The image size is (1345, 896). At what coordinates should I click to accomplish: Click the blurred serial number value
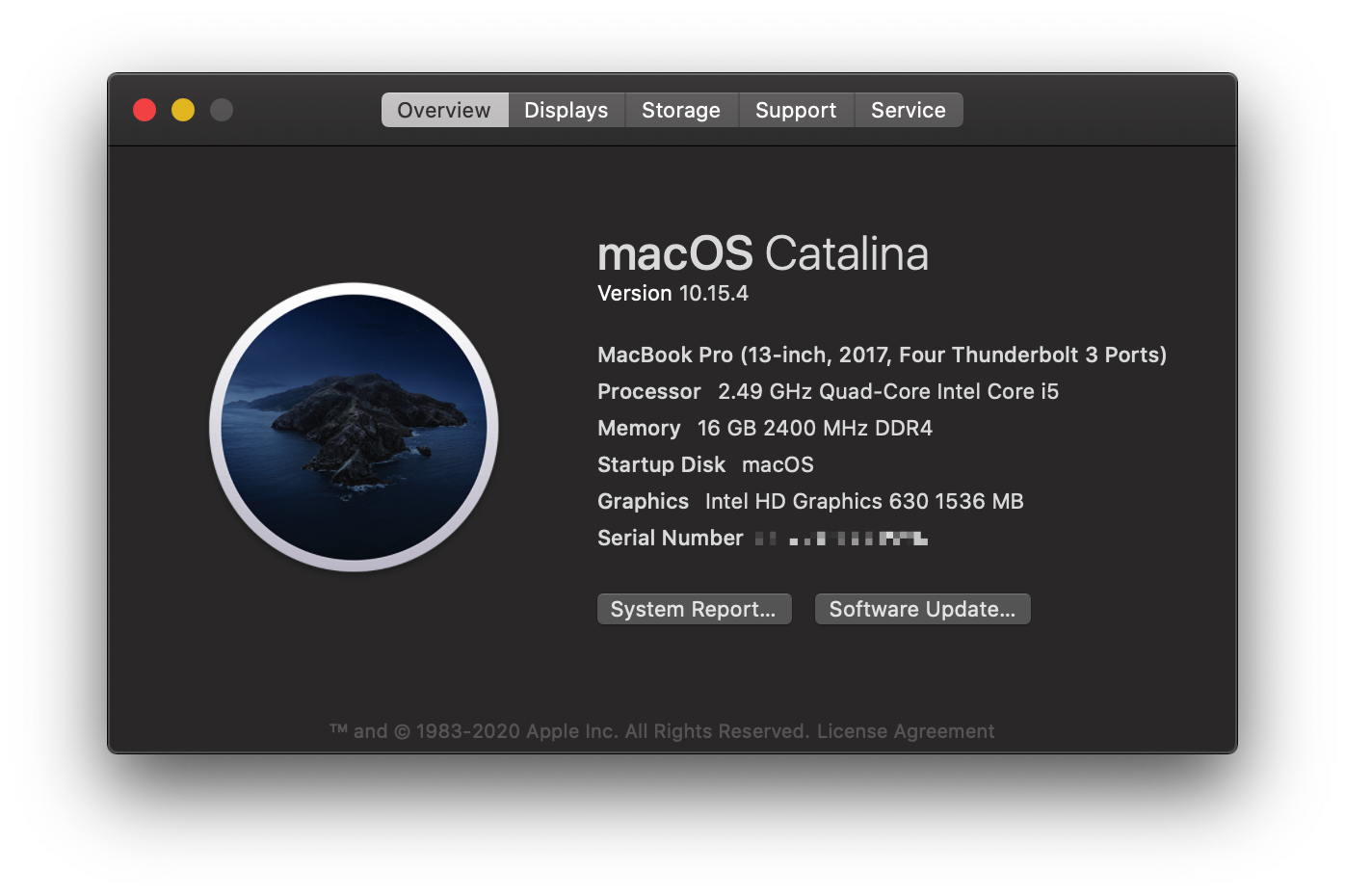tap(841, 539)
